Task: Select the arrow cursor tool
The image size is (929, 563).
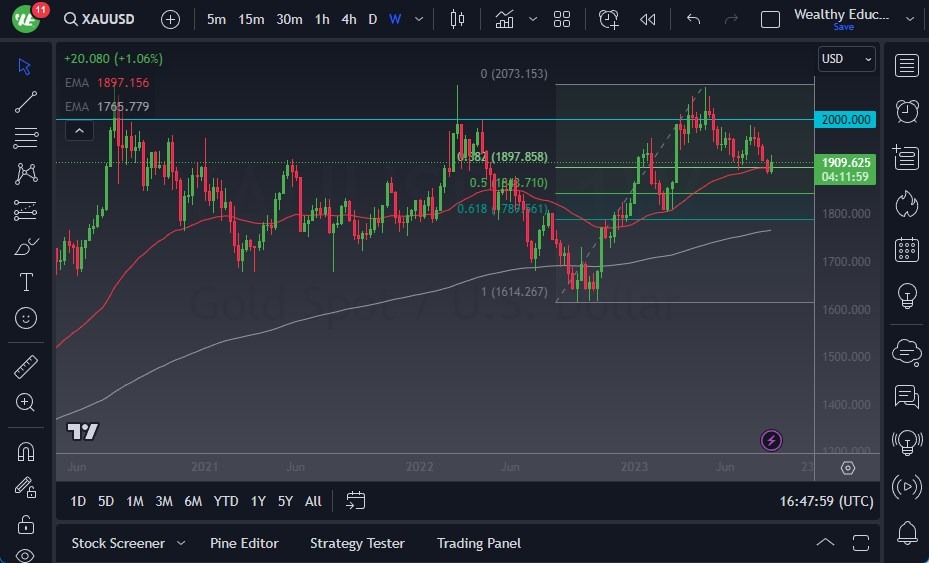Action: [25, 66]
